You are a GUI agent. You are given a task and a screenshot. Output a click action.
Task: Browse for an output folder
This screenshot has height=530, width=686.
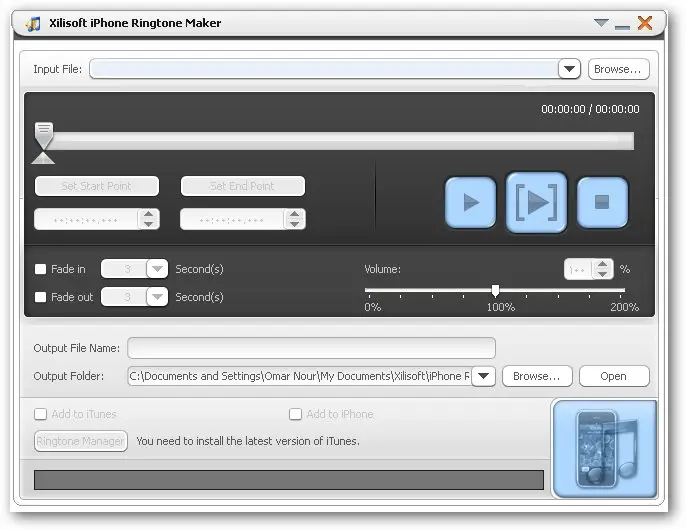coord(537,376)
